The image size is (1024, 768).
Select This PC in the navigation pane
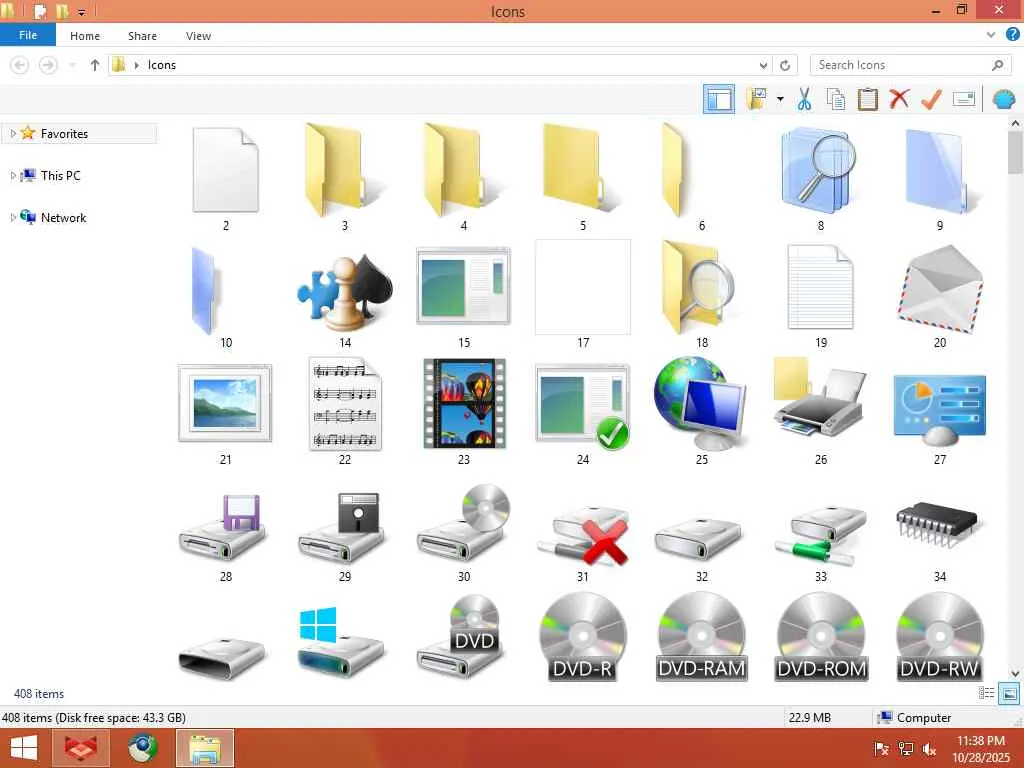pyautogui.click(x=60, y=176)
